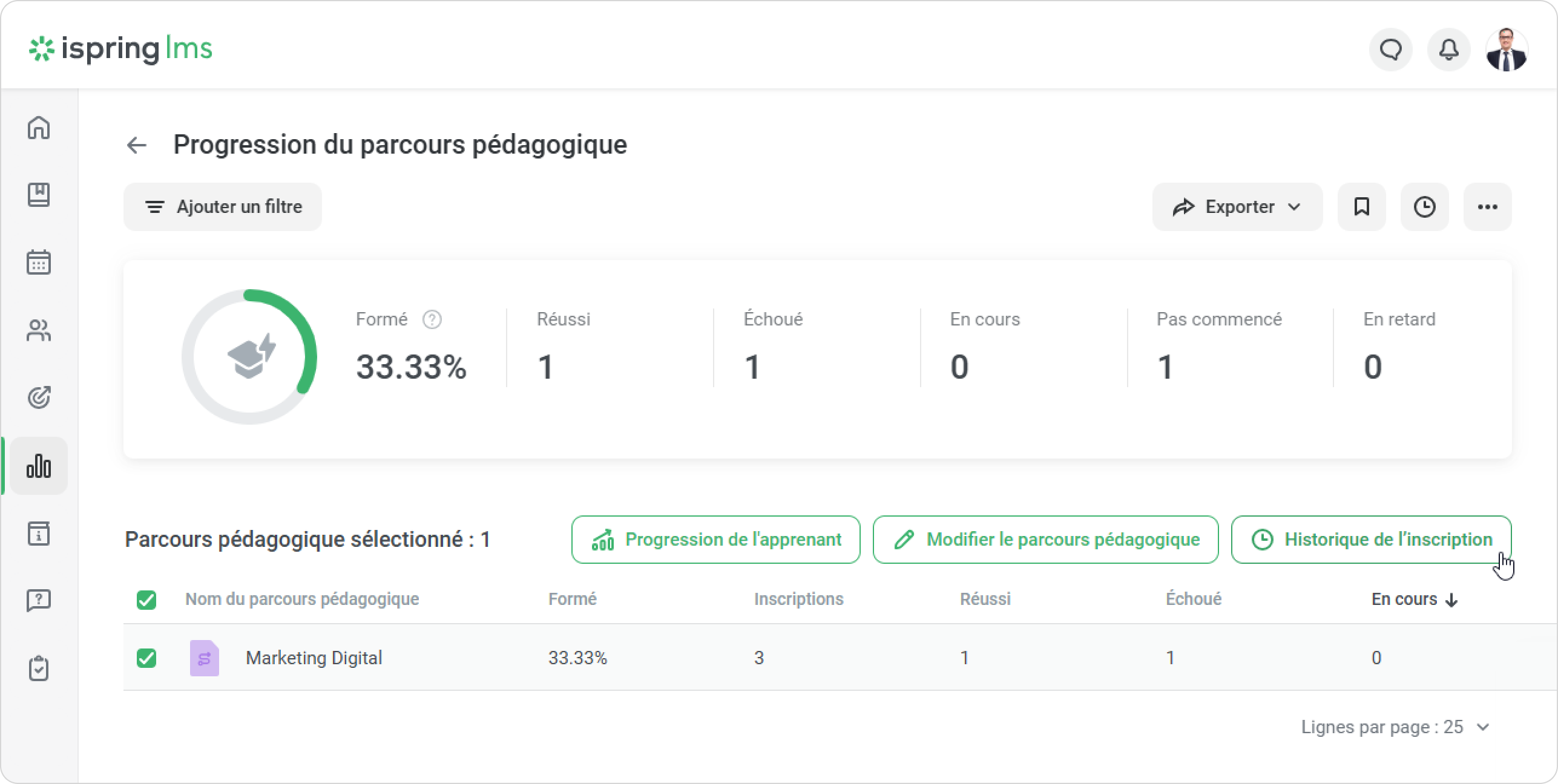Click the circular Formé progress ring
The image size is (1558, 784).
249,357
